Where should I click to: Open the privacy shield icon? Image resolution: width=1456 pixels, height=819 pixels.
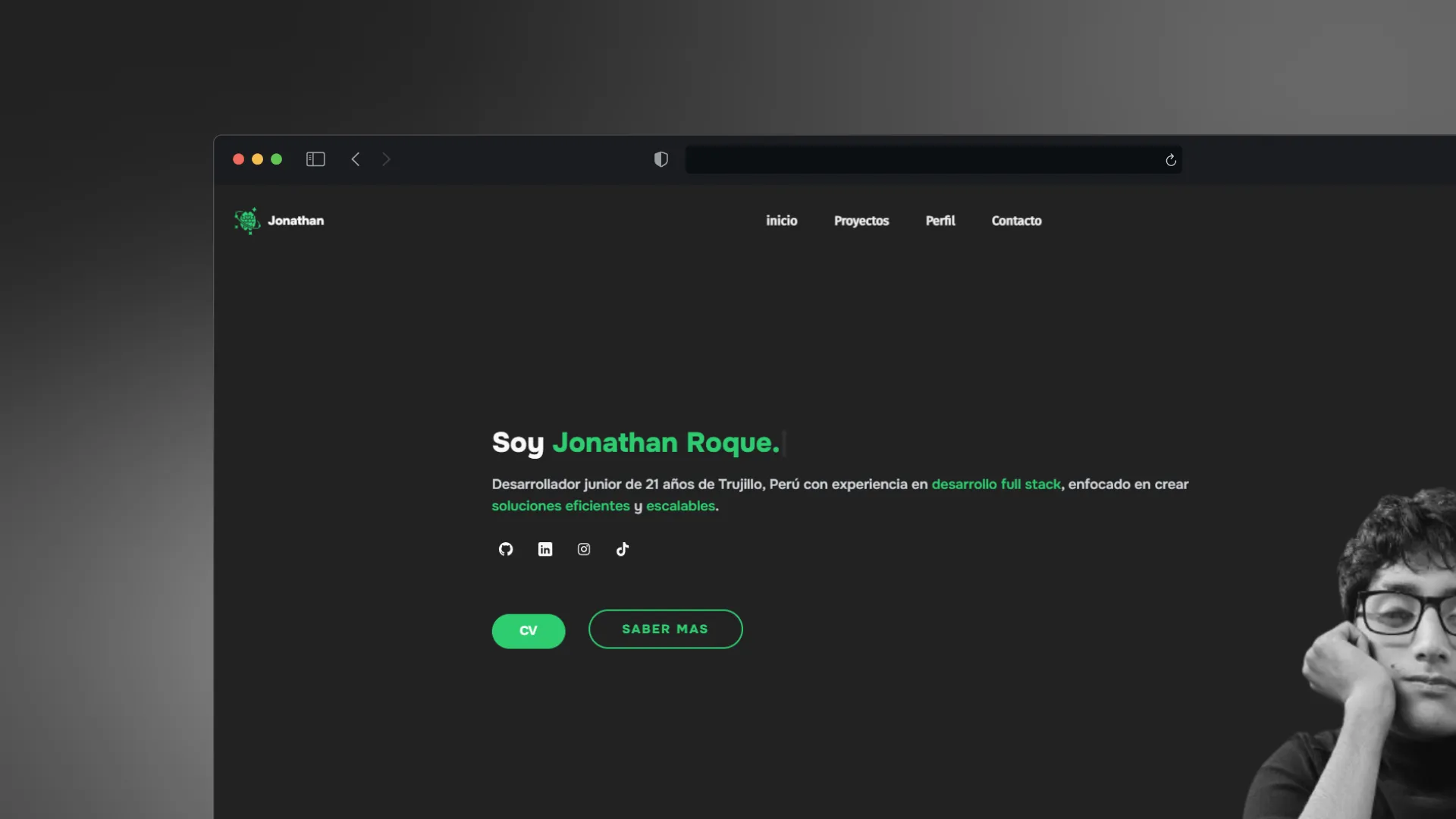661,159
